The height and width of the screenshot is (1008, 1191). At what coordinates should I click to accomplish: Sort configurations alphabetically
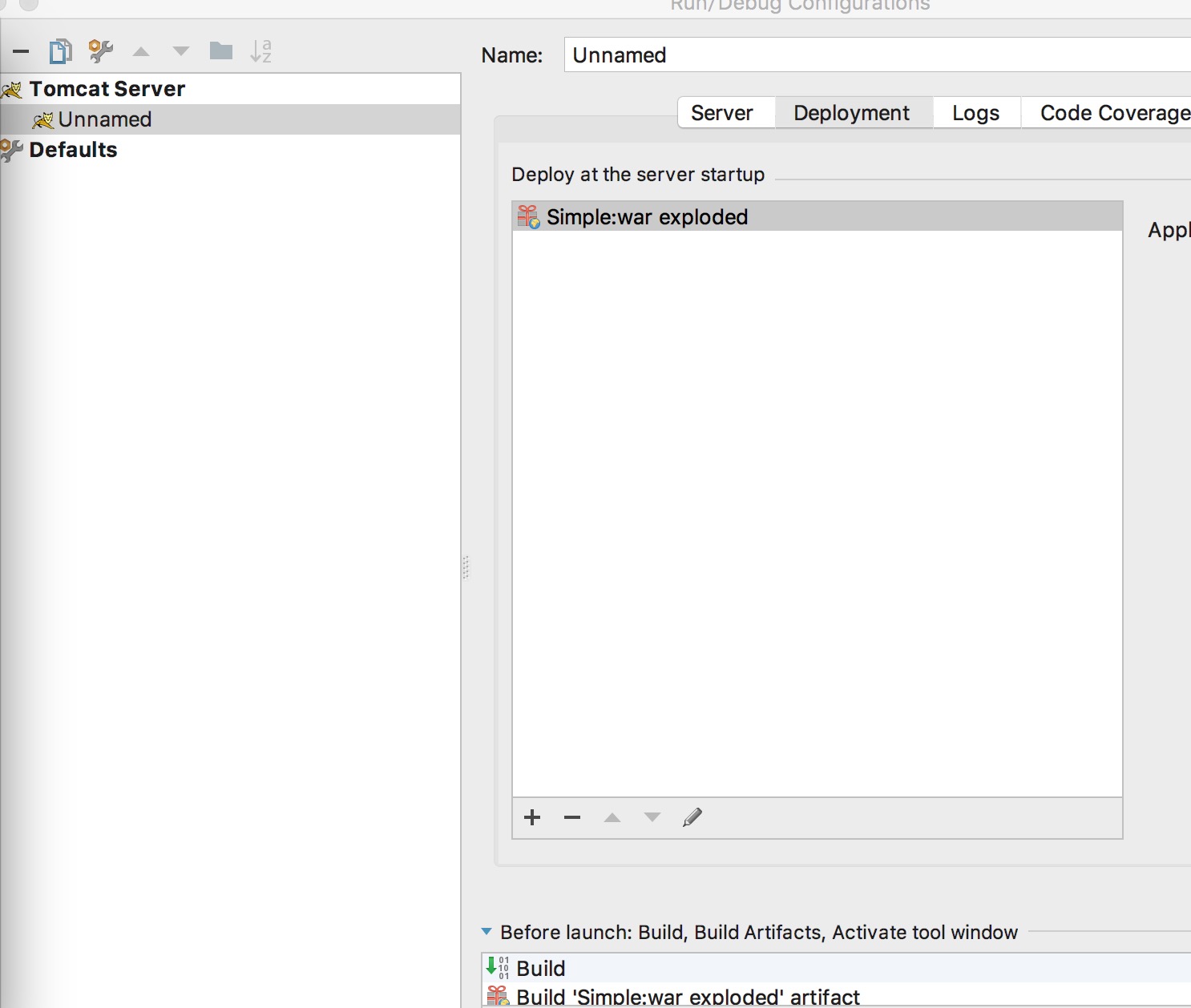pyautogui.click(x=260, y=50)
